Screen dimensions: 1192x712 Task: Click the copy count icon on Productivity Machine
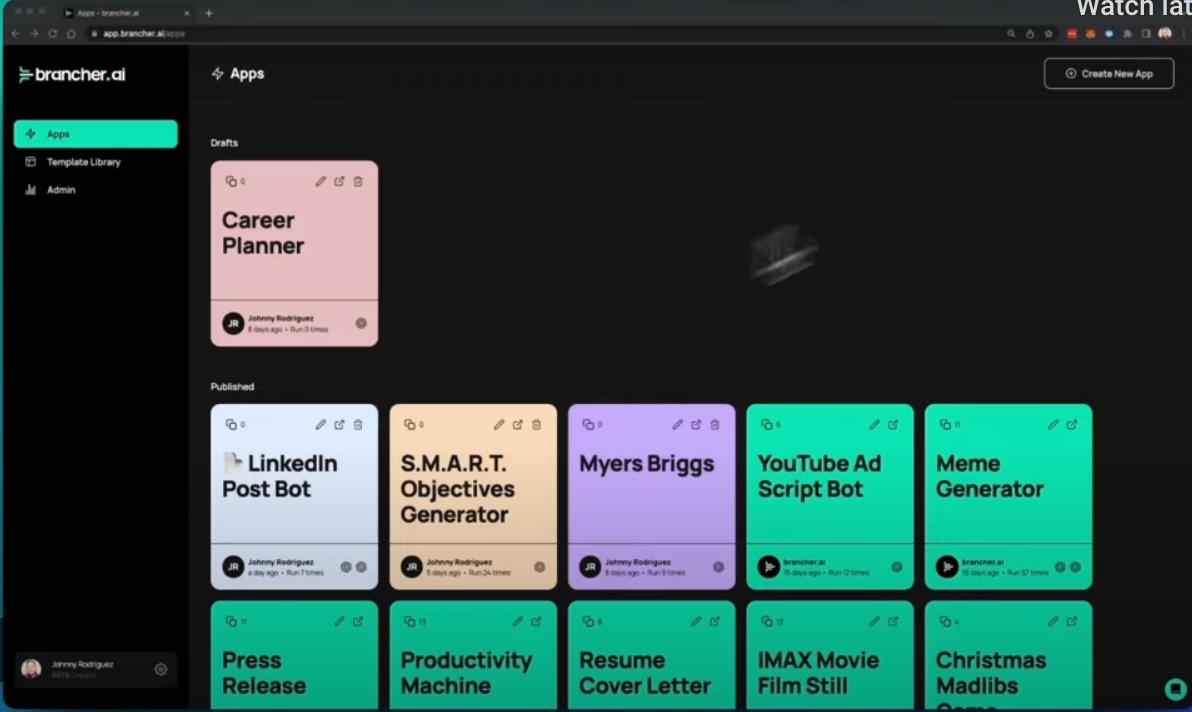pos(410,622)
